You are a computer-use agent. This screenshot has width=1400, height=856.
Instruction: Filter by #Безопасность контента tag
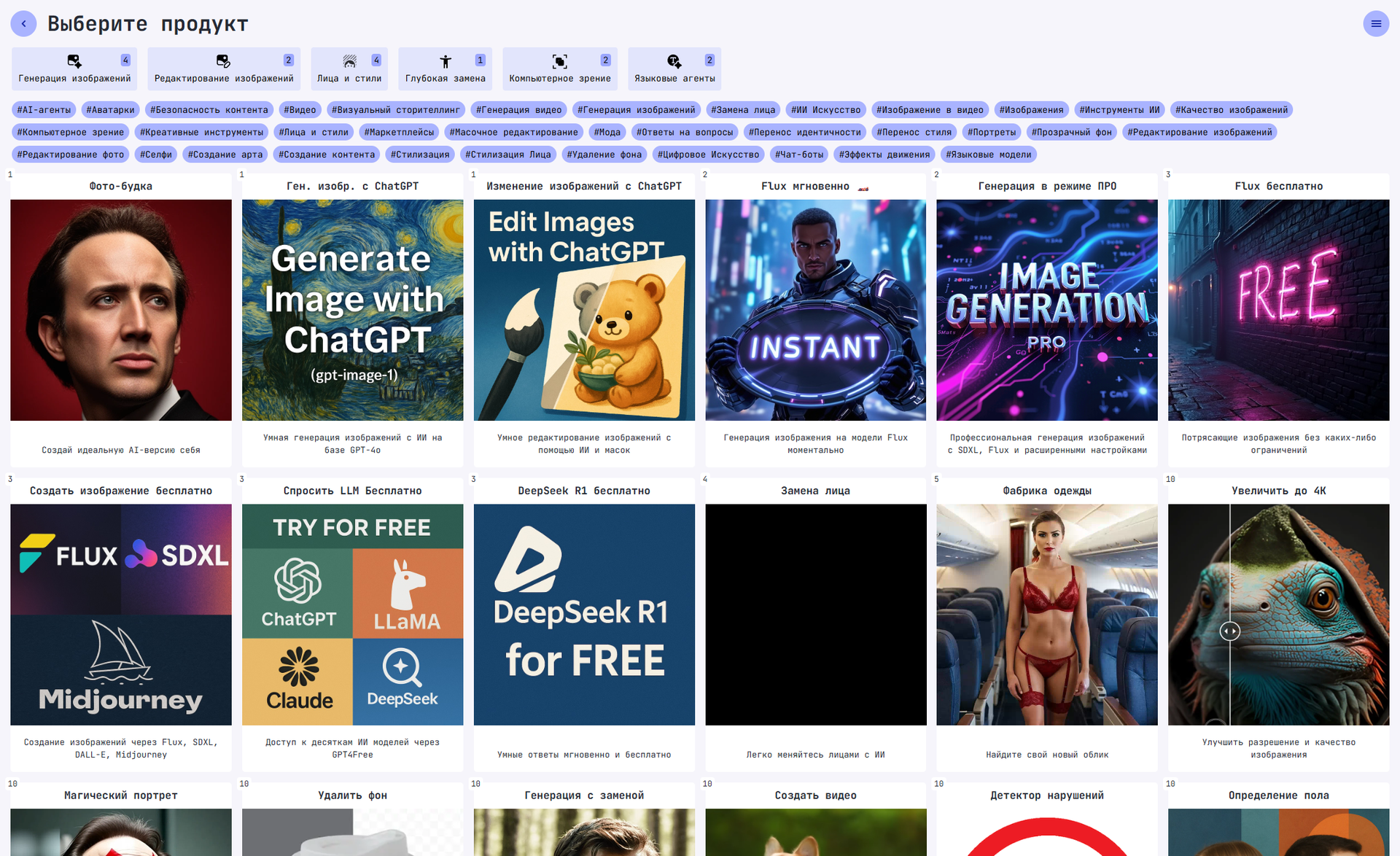[209, 110]
